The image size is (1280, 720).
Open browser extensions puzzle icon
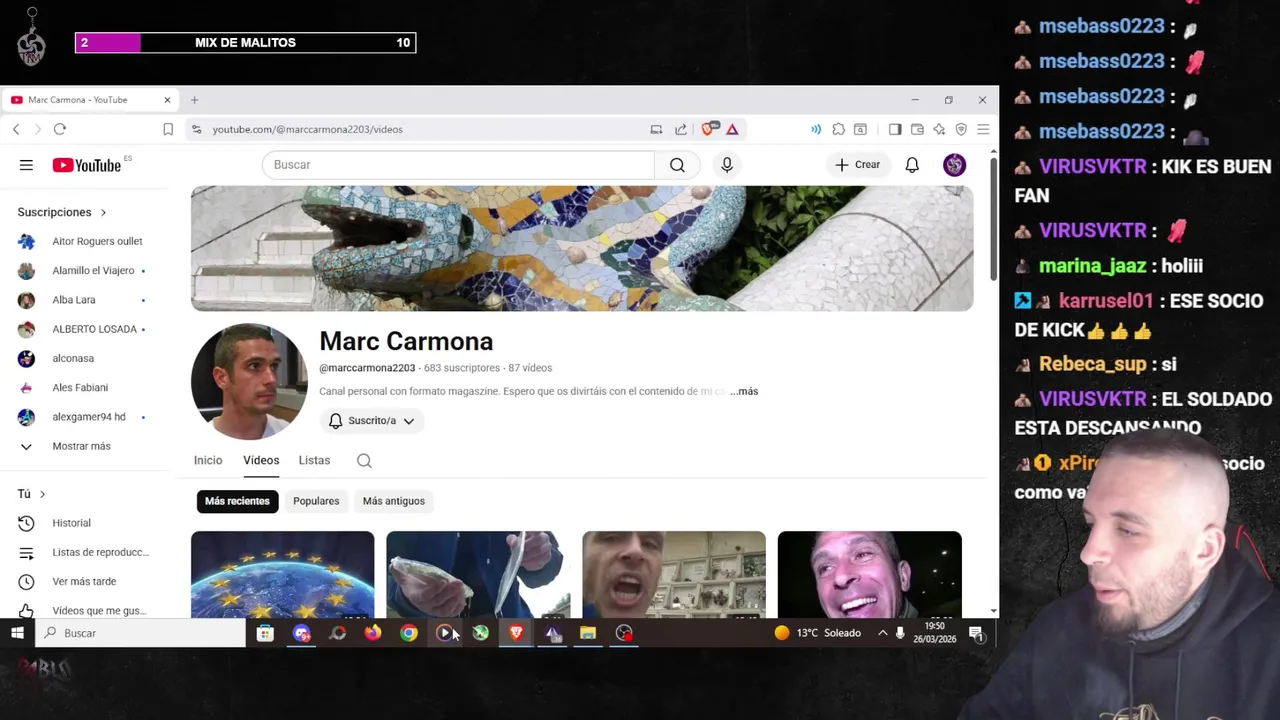pyautogui.click(x=838, y=129)
